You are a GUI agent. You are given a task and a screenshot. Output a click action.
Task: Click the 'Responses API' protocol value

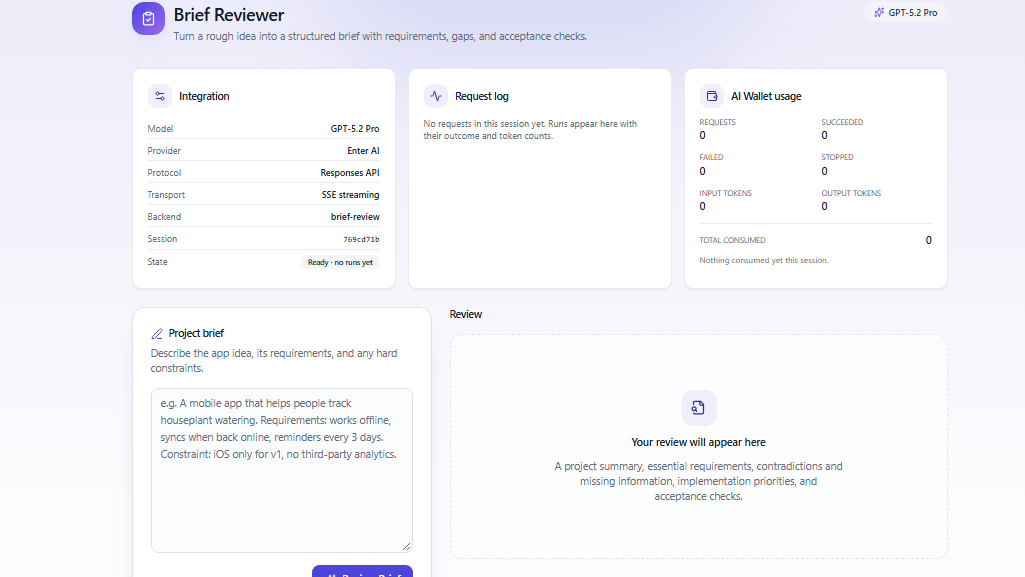pos(350,173)
